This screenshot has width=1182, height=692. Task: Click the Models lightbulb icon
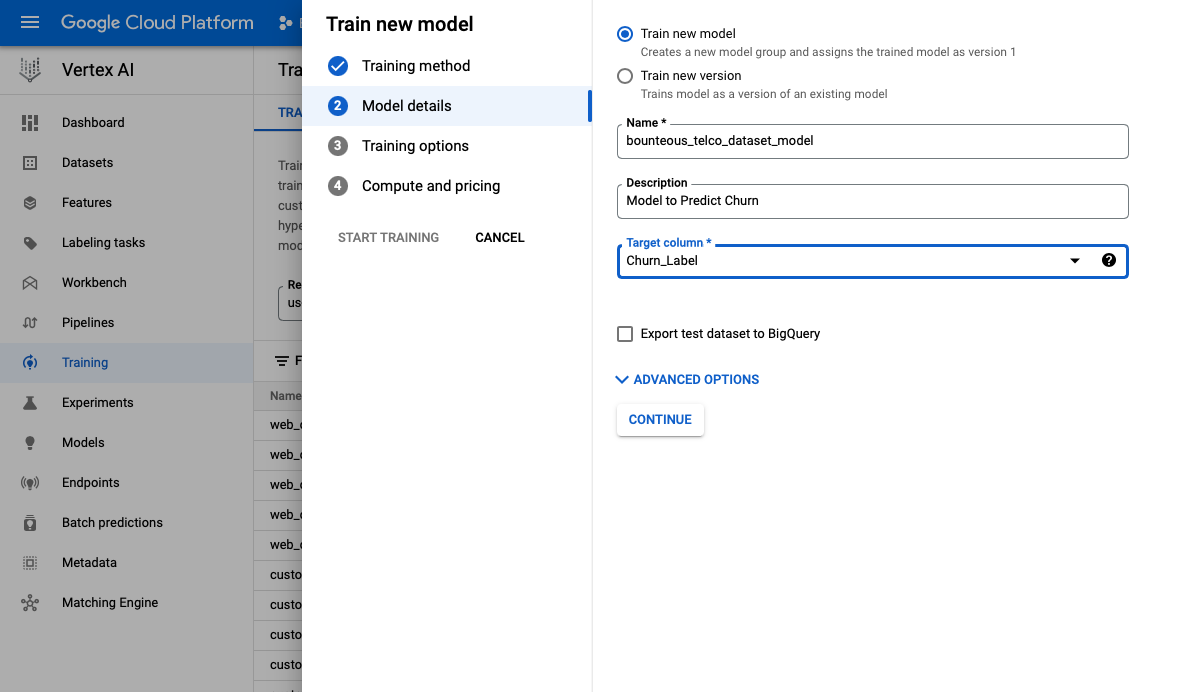click(x=30, y=442)
